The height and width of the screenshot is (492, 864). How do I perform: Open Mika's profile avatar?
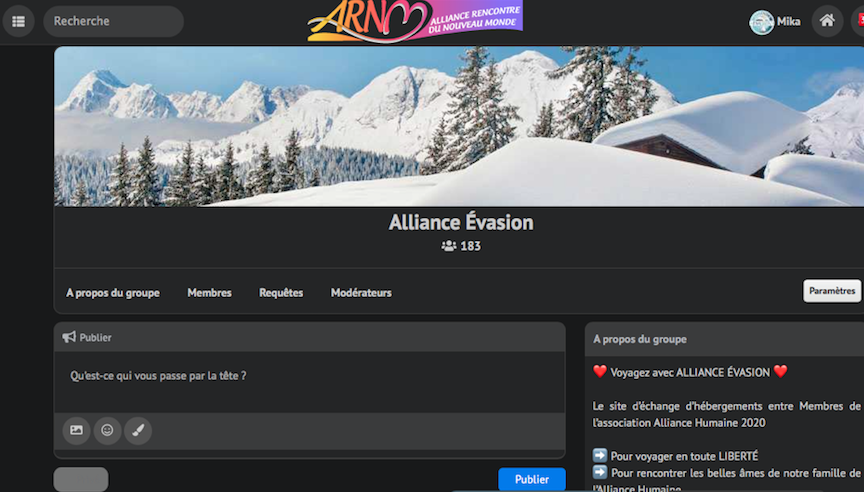coord(762,22)
